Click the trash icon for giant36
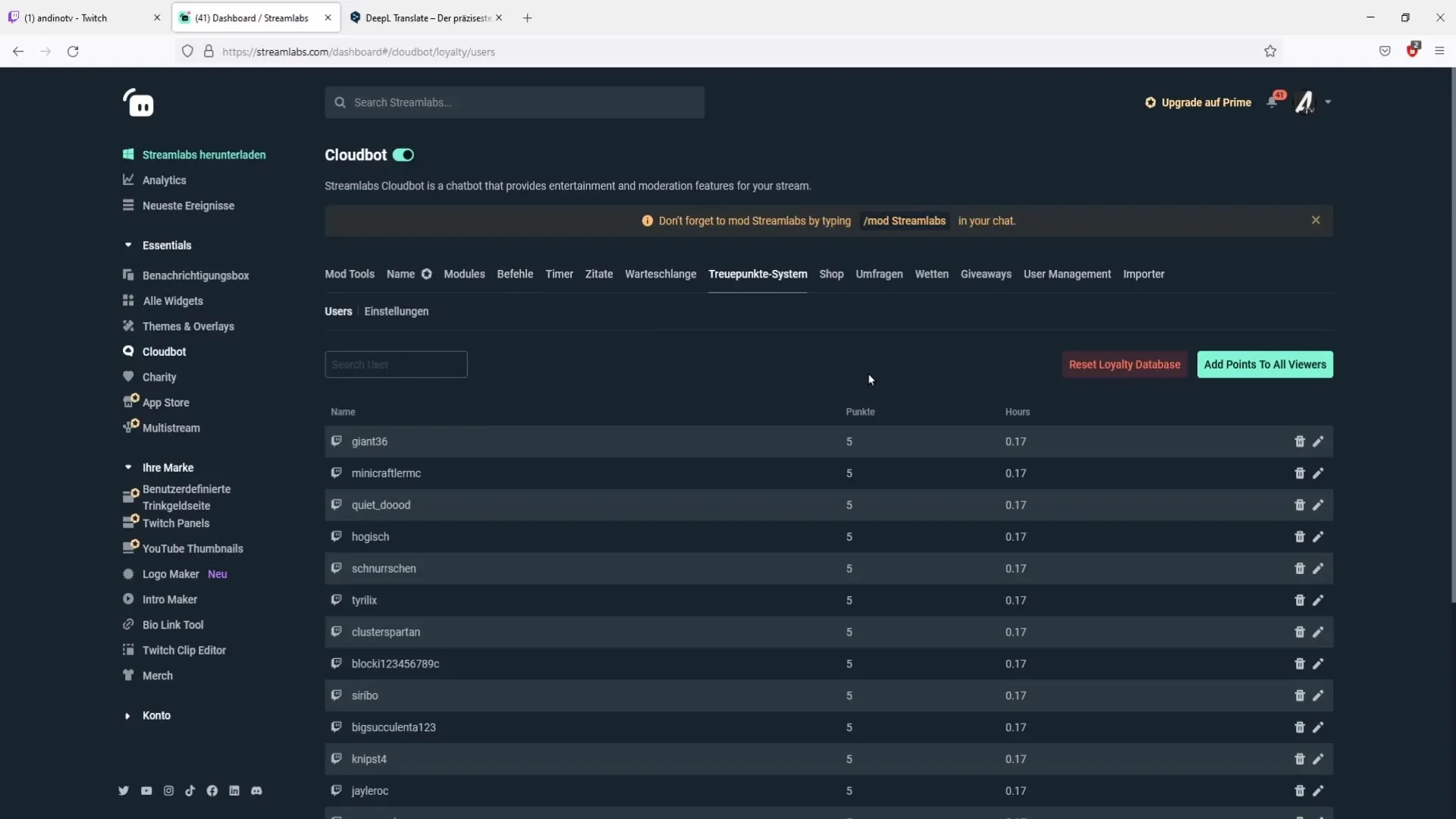Screen dimensions: 1456x819 click(1299, 441)
